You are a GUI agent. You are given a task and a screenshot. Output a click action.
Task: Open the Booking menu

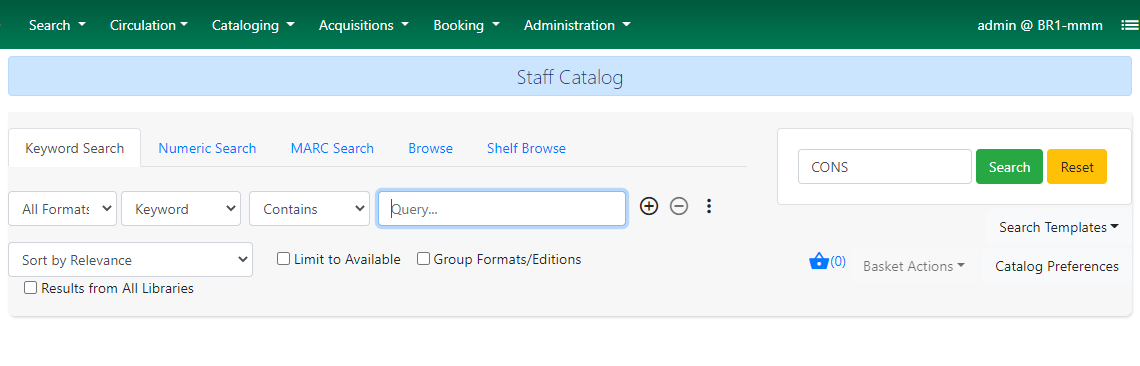466,25
